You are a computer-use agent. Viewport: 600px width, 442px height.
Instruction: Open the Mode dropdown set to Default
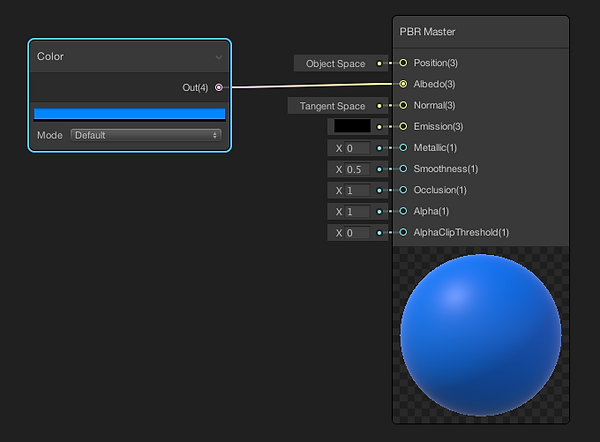(146, 135)
